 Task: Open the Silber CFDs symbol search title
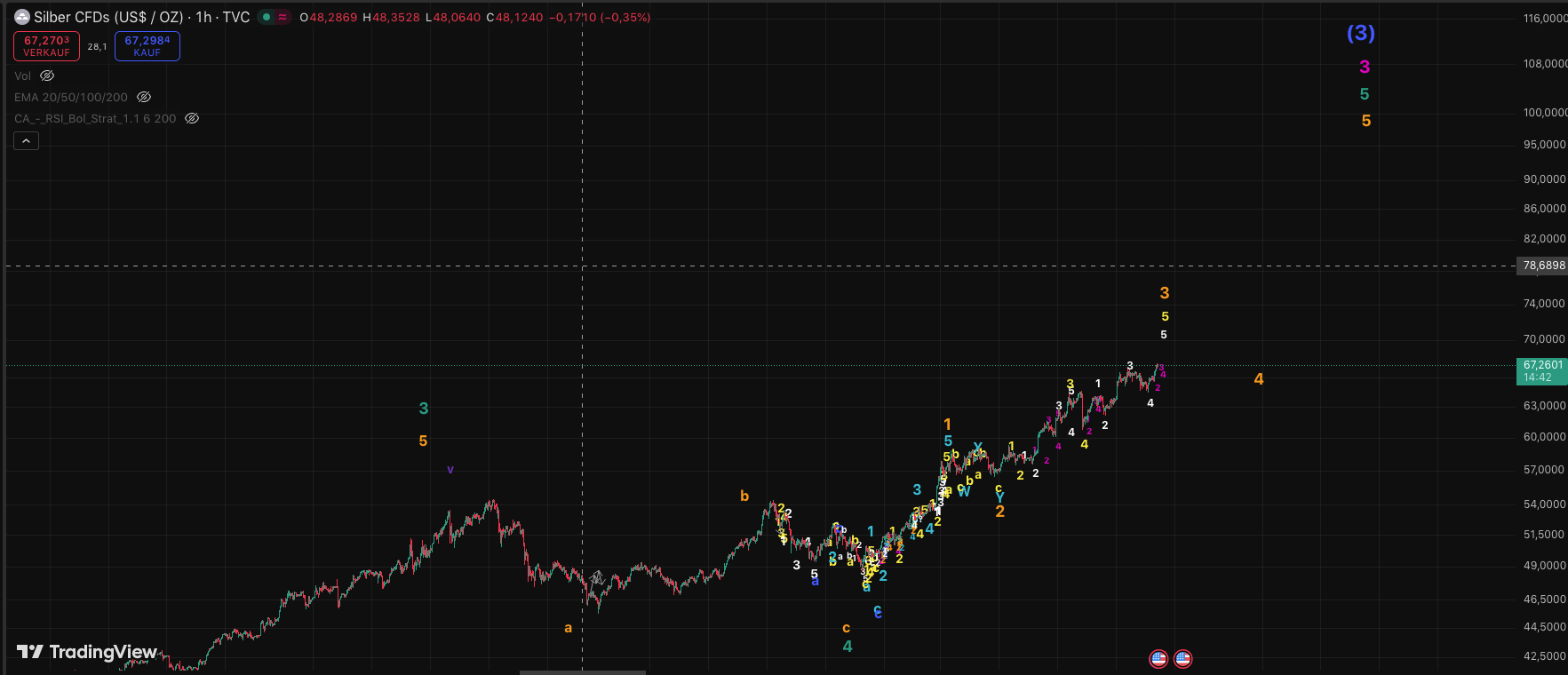(108, 17)
